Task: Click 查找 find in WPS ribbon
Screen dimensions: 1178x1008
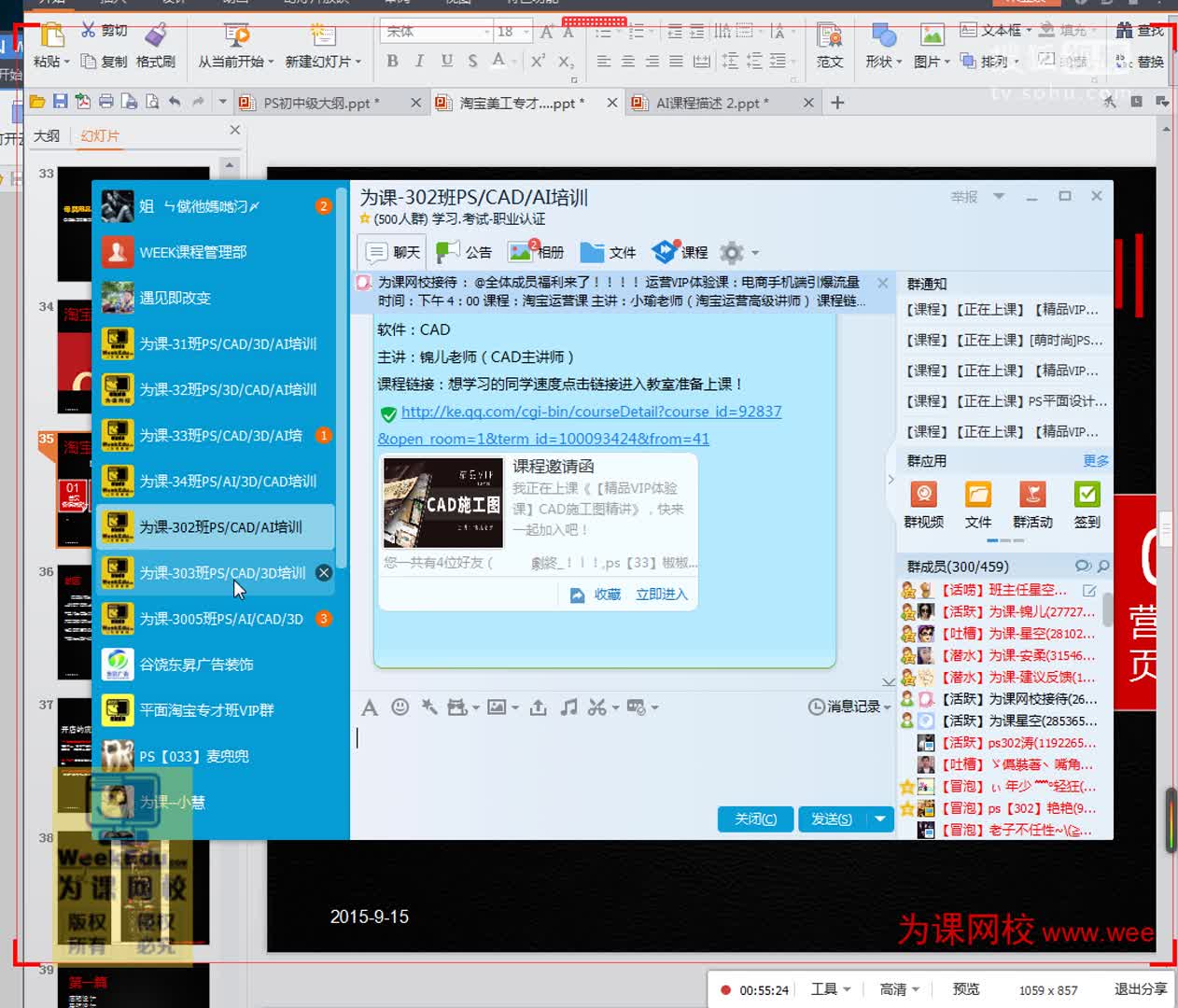Action: 1140,31
